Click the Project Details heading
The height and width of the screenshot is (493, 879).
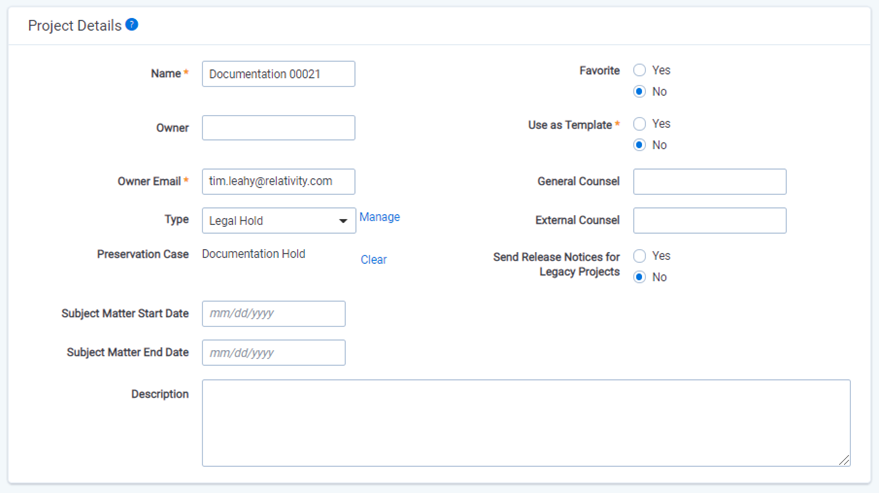(75, 26)
